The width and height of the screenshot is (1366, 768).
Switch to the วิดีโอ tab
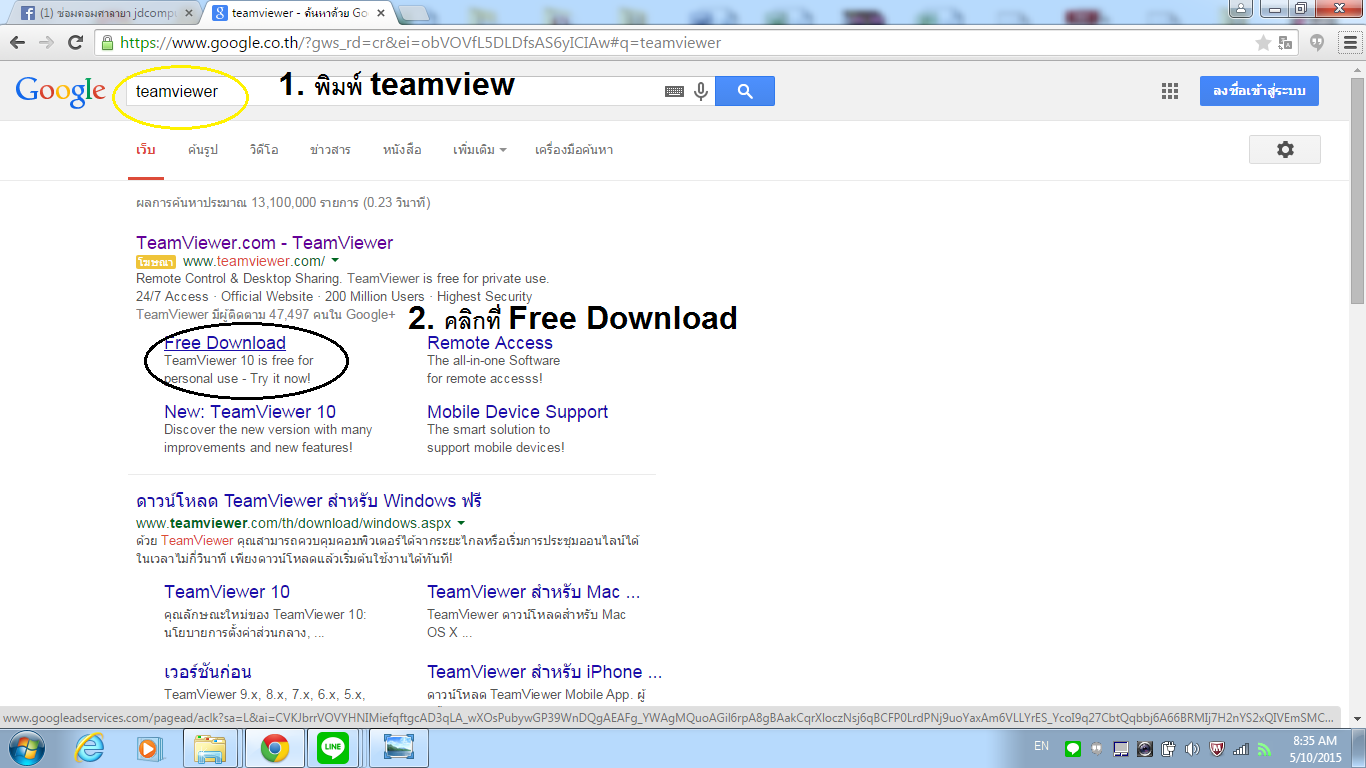264,150
